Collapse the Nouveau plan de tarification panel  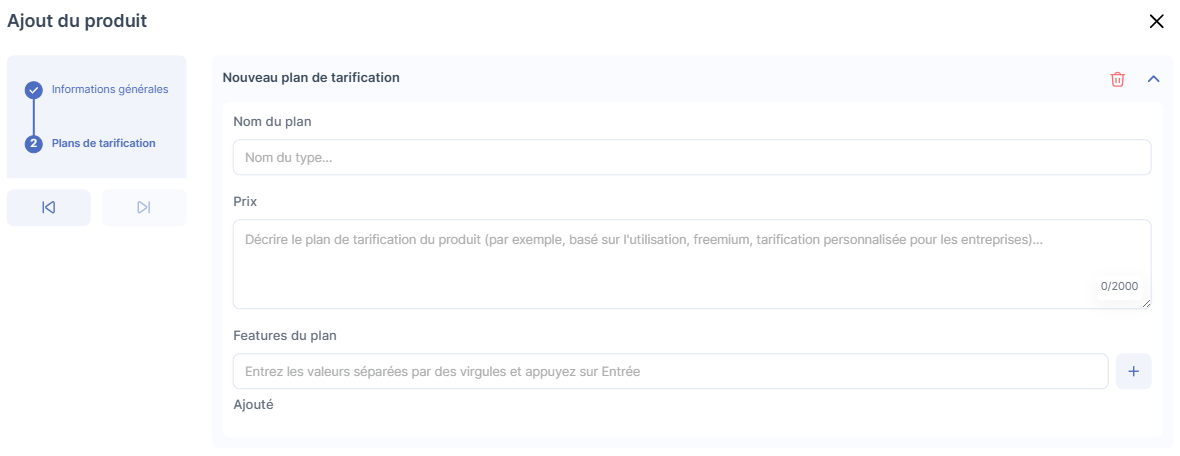tap(1153, 79)
